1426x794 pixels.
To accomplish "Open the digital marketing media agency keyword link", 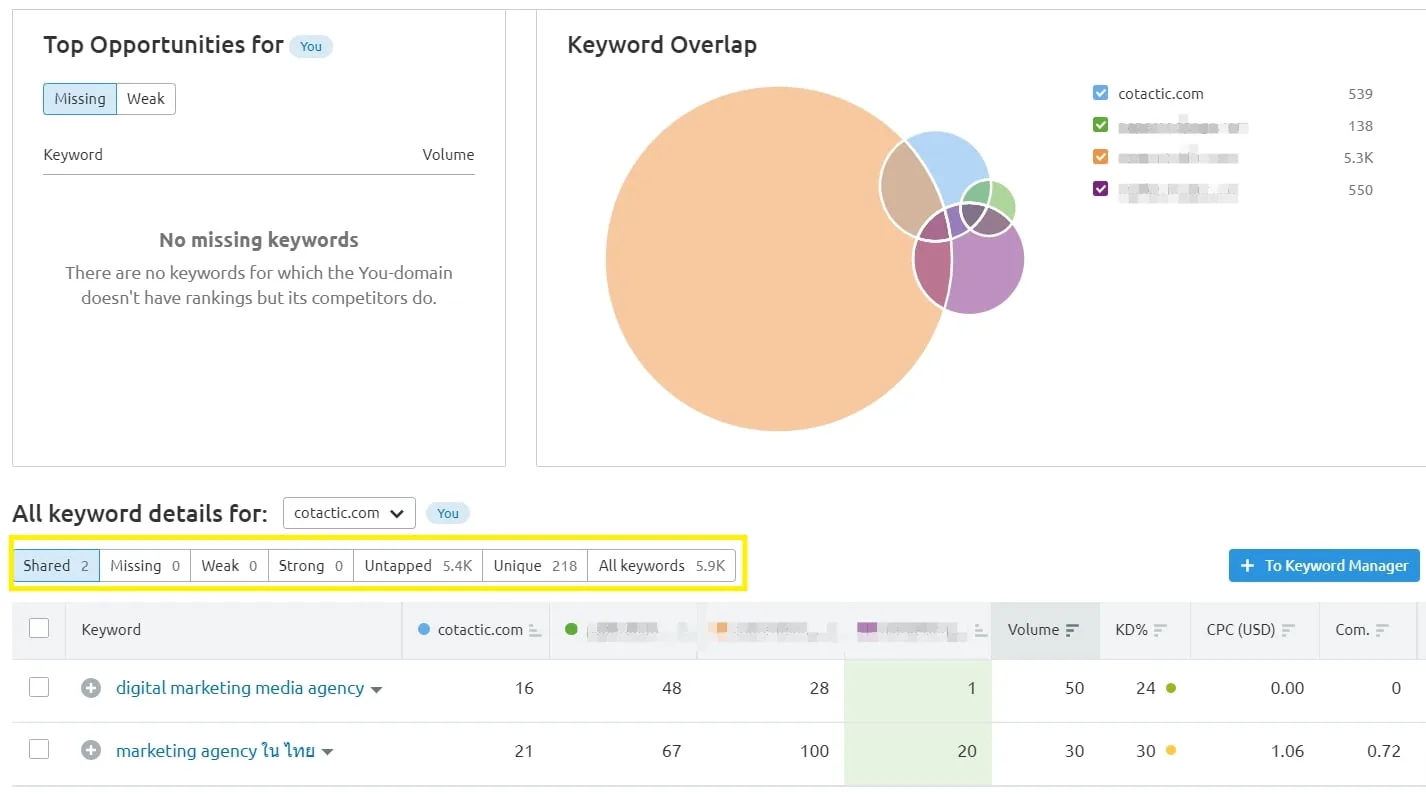I will 240,688.
